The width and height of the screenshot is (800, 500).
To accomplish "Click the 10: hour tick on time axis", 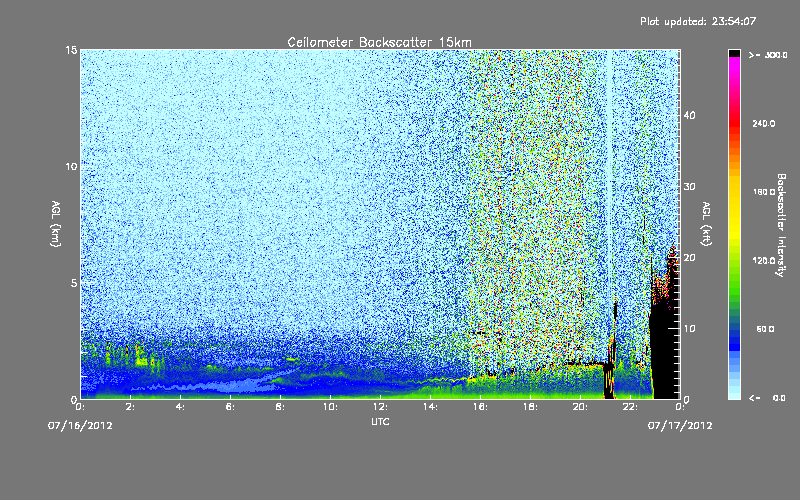I will point(331,407).
